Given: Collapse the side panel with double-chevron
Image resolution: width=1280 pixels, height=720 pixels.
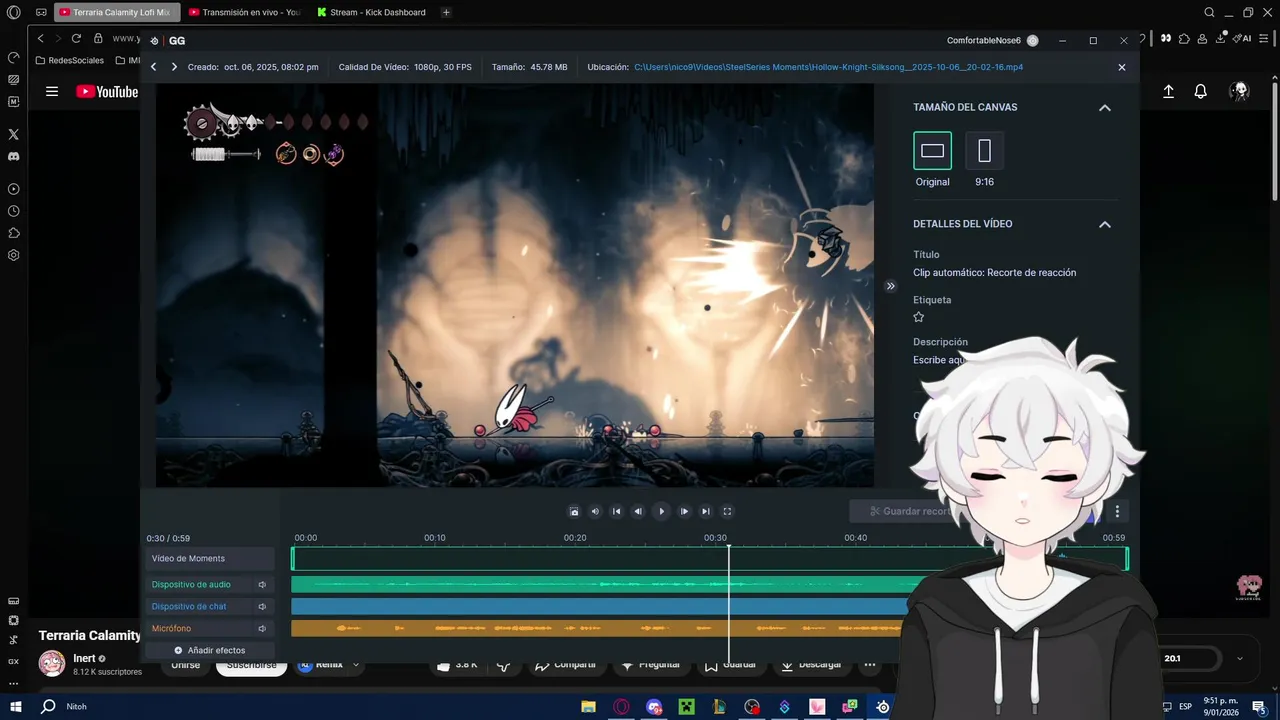Looking at the screenshot, I should 890,286.
